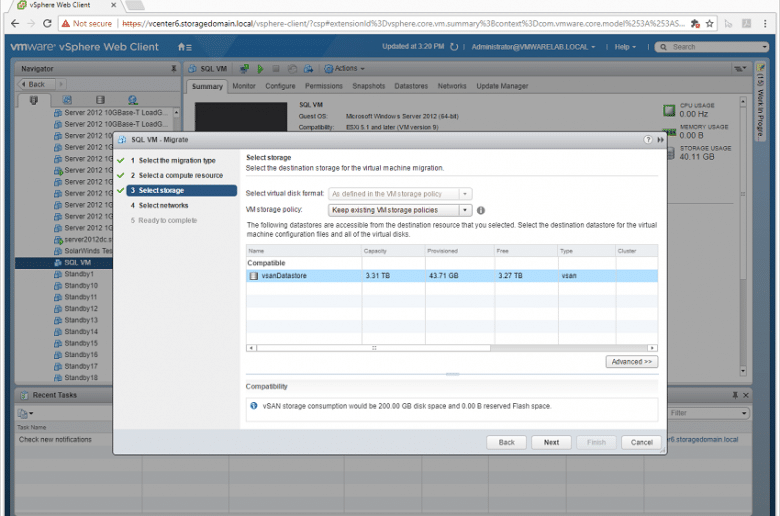Open the Select virtual disk format dropdown
Image resolution: width=780 pixels, height=516 pixels.
click(x=400, y=194)
